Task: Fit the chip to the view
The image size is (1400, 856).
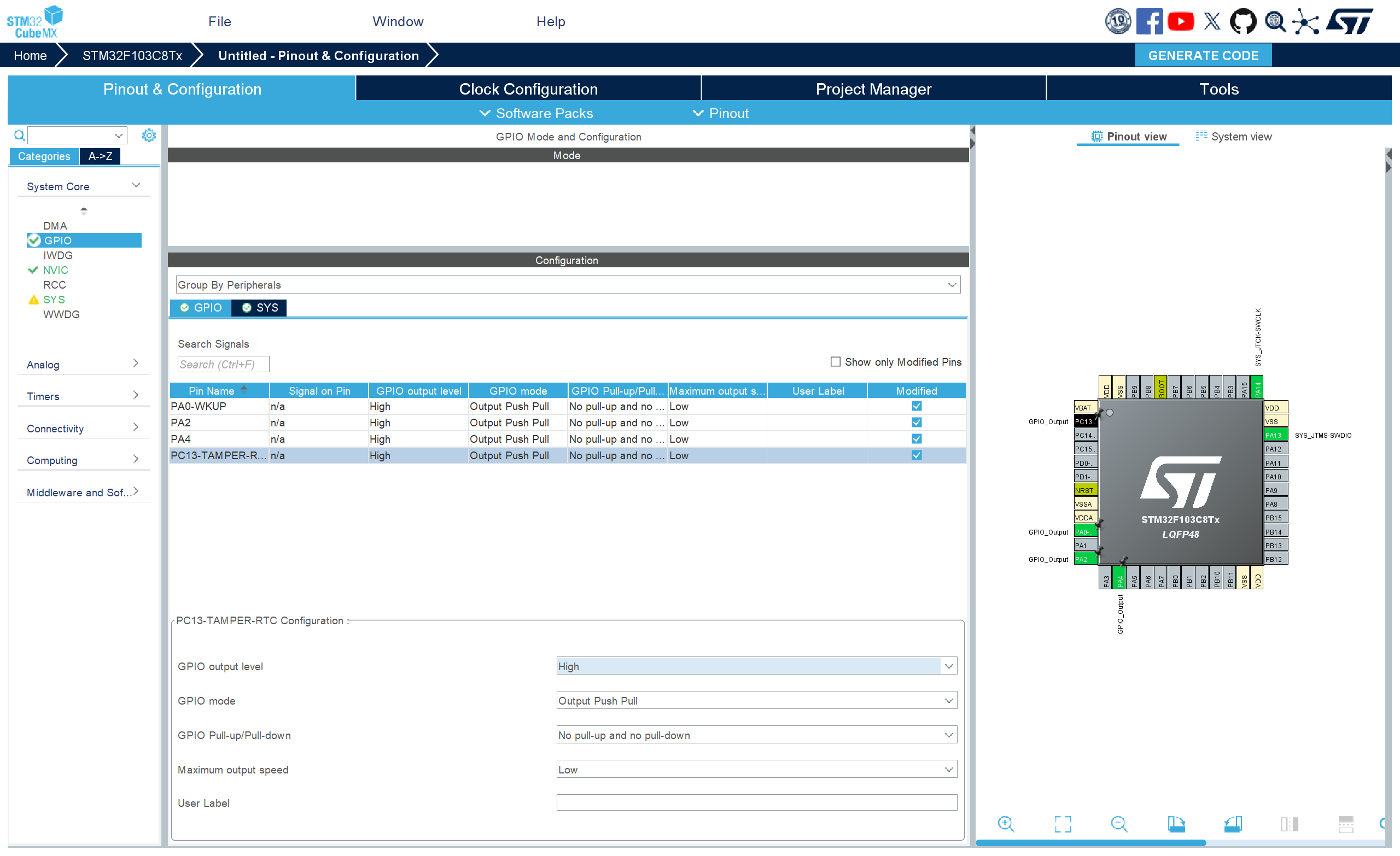Action: [1063, 824]
